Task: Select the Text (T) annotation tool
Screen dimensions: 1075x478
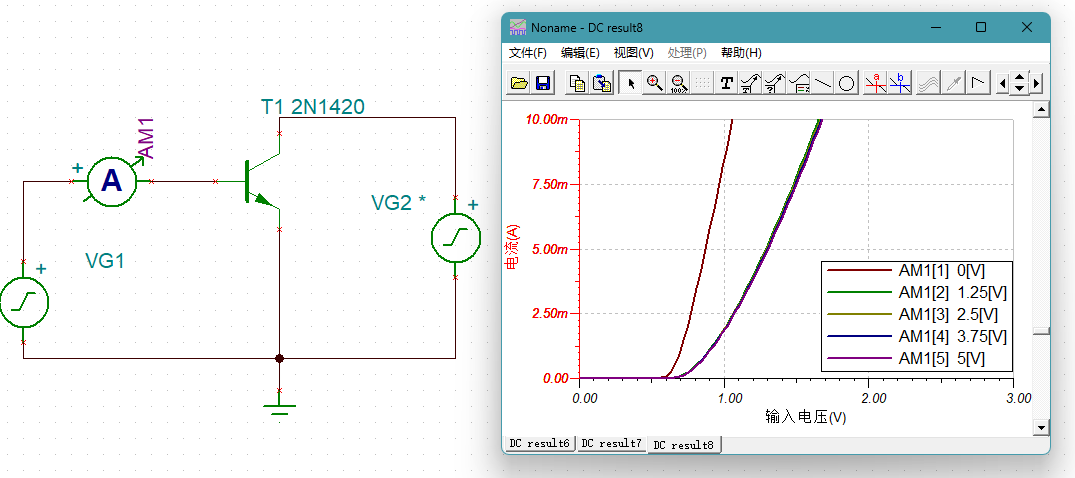Action: pyautogui.click(x=727, y=84)
